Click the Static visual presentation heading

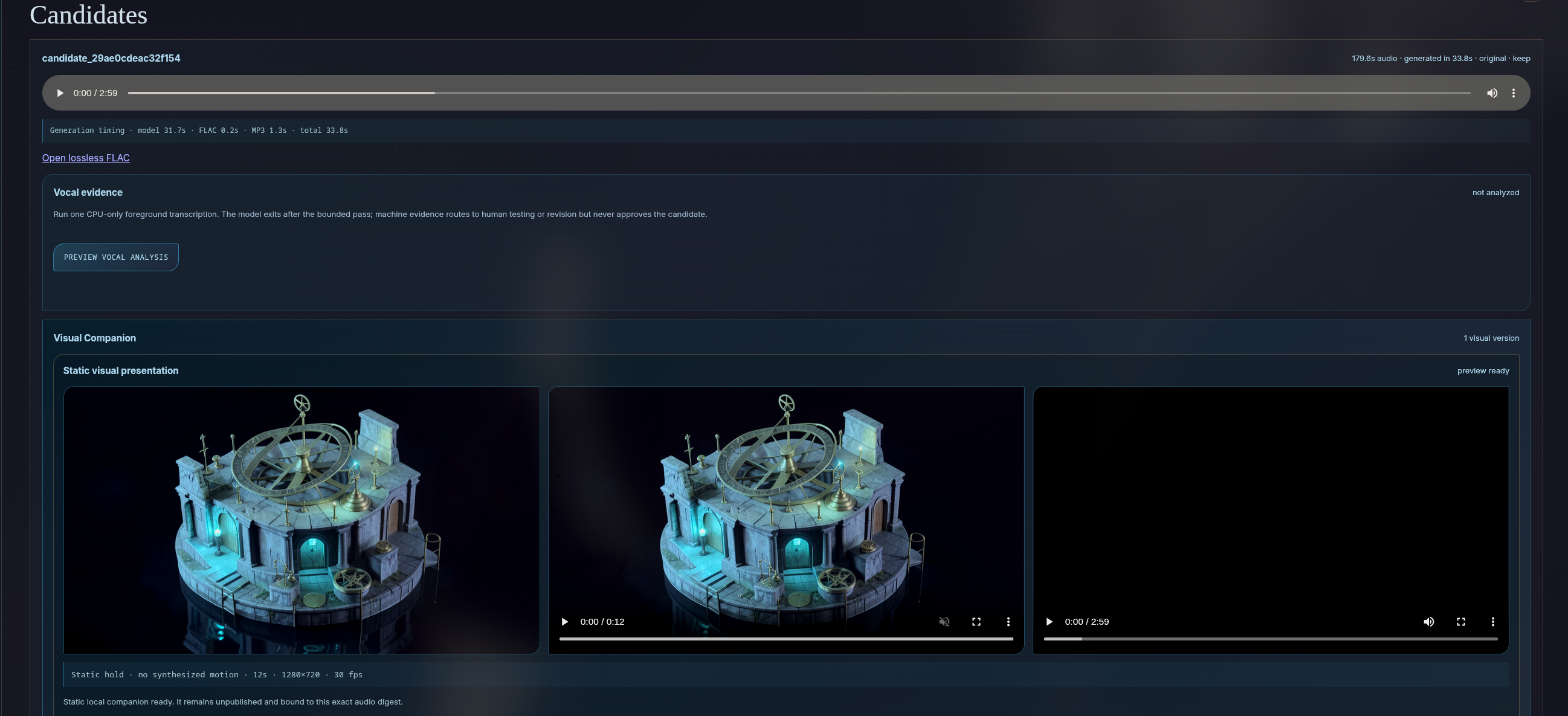click(x=120, y=371)
